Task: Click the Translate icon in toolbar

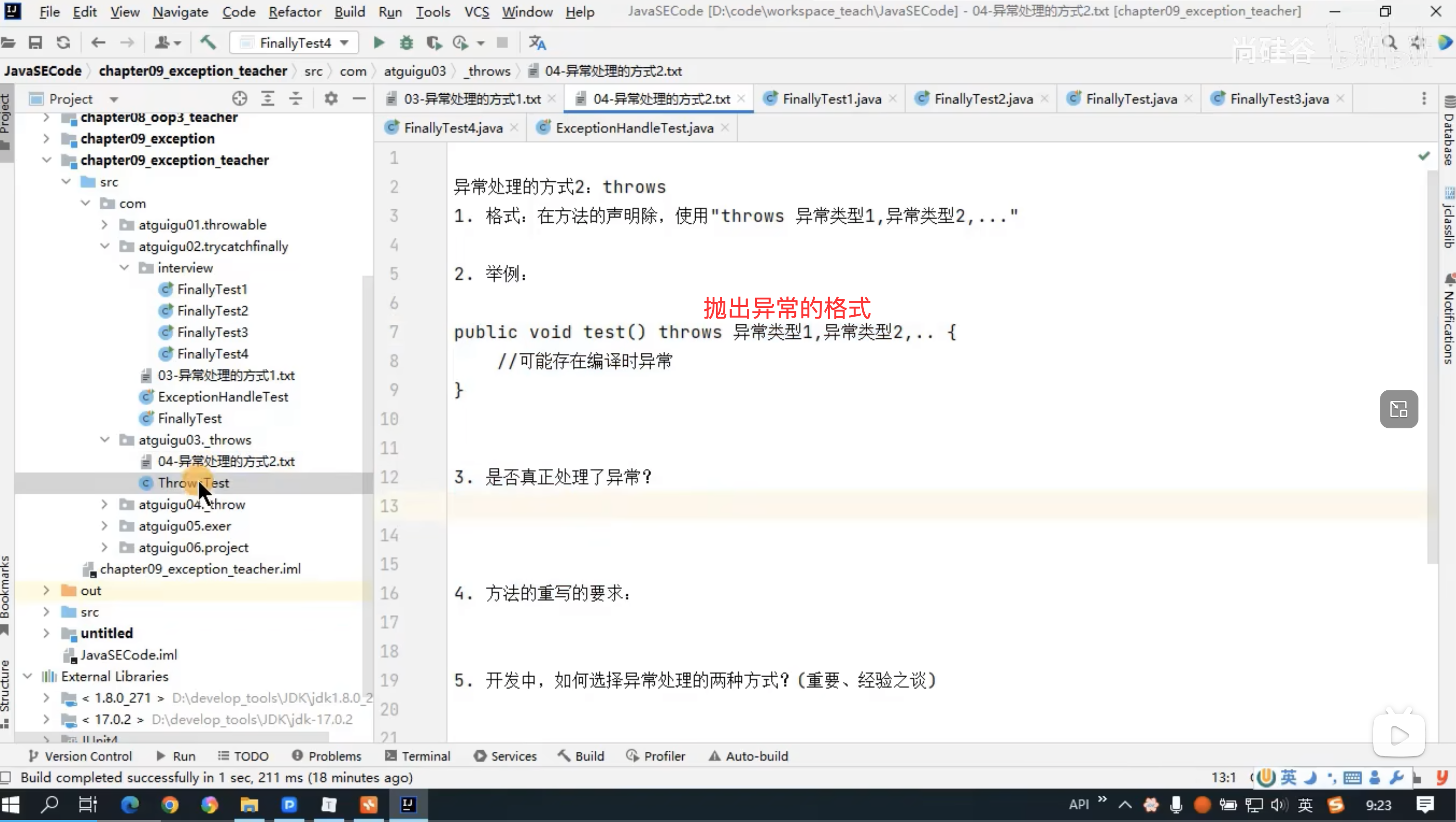Action: (x=537, y=43)
